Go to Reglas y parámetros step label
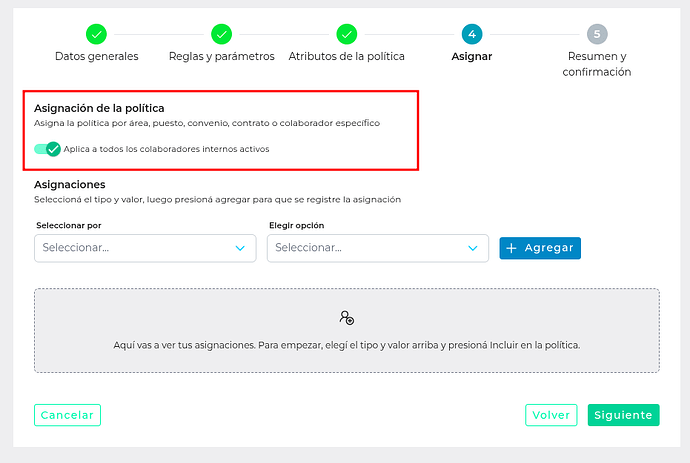Image resolution: width=690 pixels, height=463 pixels. 221,57
